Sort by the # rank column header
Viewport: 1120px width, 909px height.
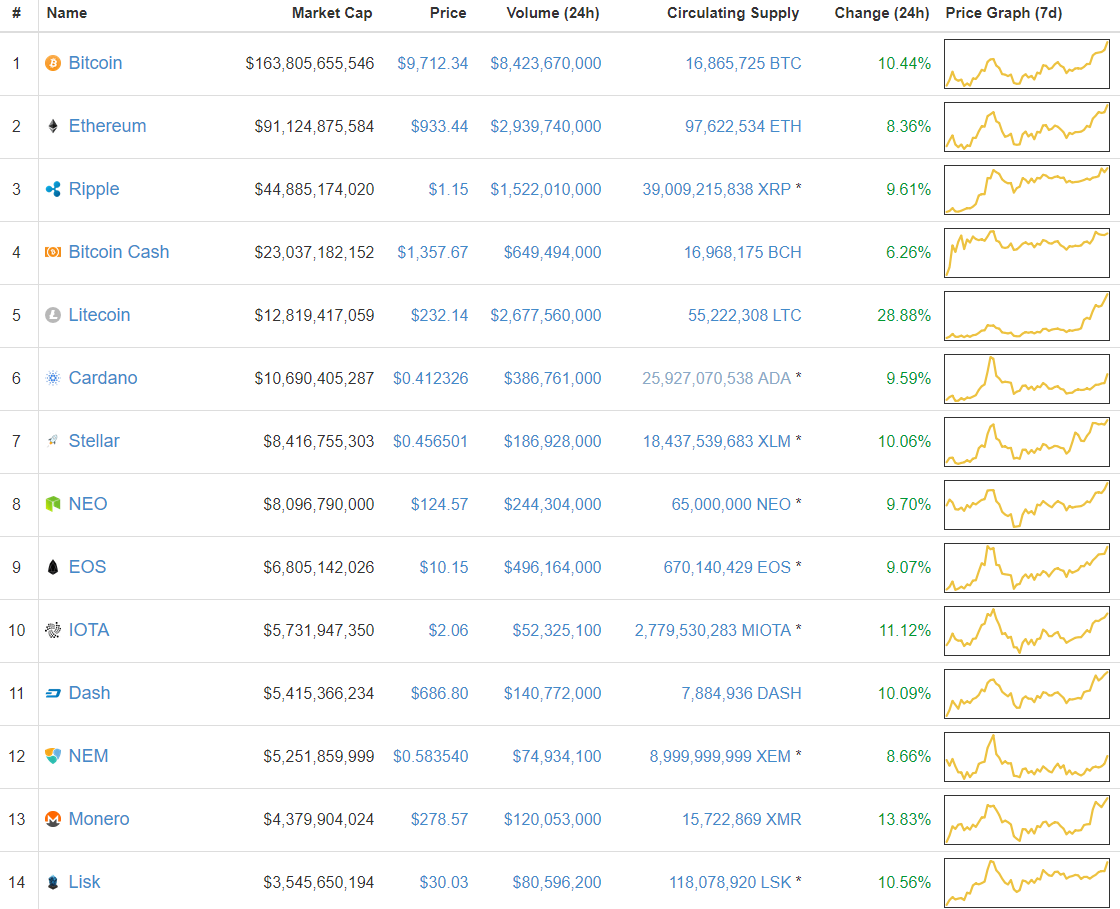(16, 13)
